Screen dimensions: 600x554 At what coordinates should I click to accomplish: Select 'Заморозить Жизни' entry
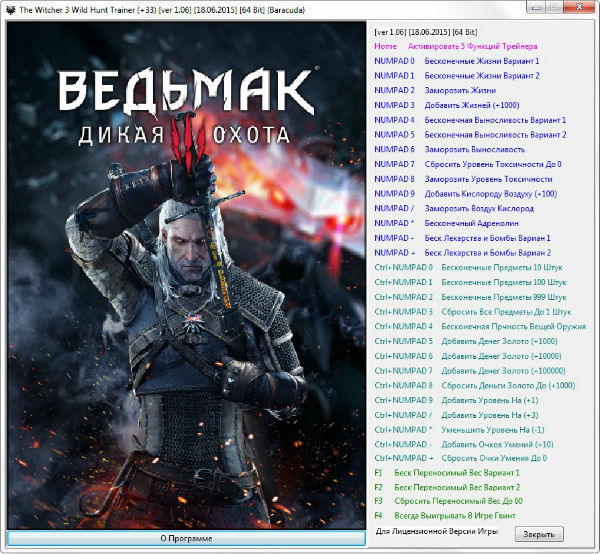click(462, 90)
